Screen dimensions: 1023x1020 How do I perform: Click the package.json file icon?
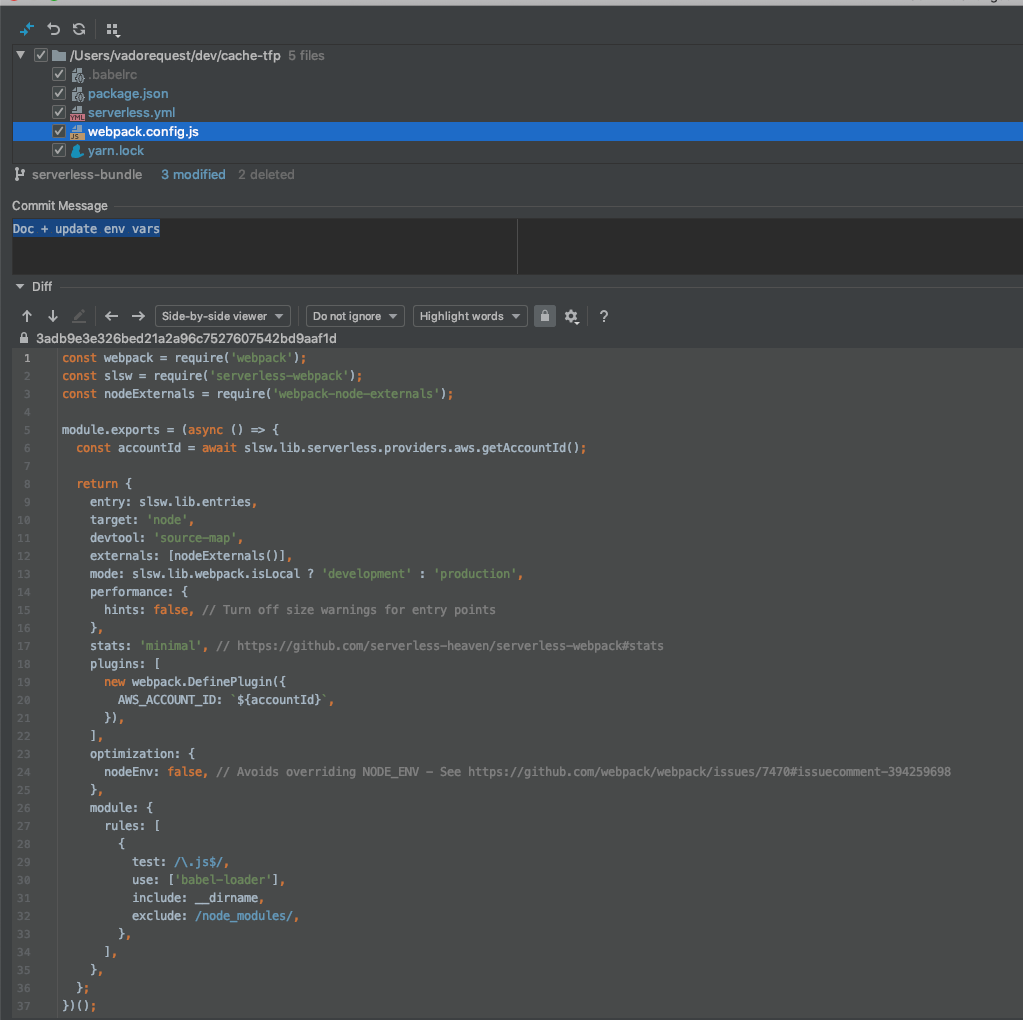(78, 94)
